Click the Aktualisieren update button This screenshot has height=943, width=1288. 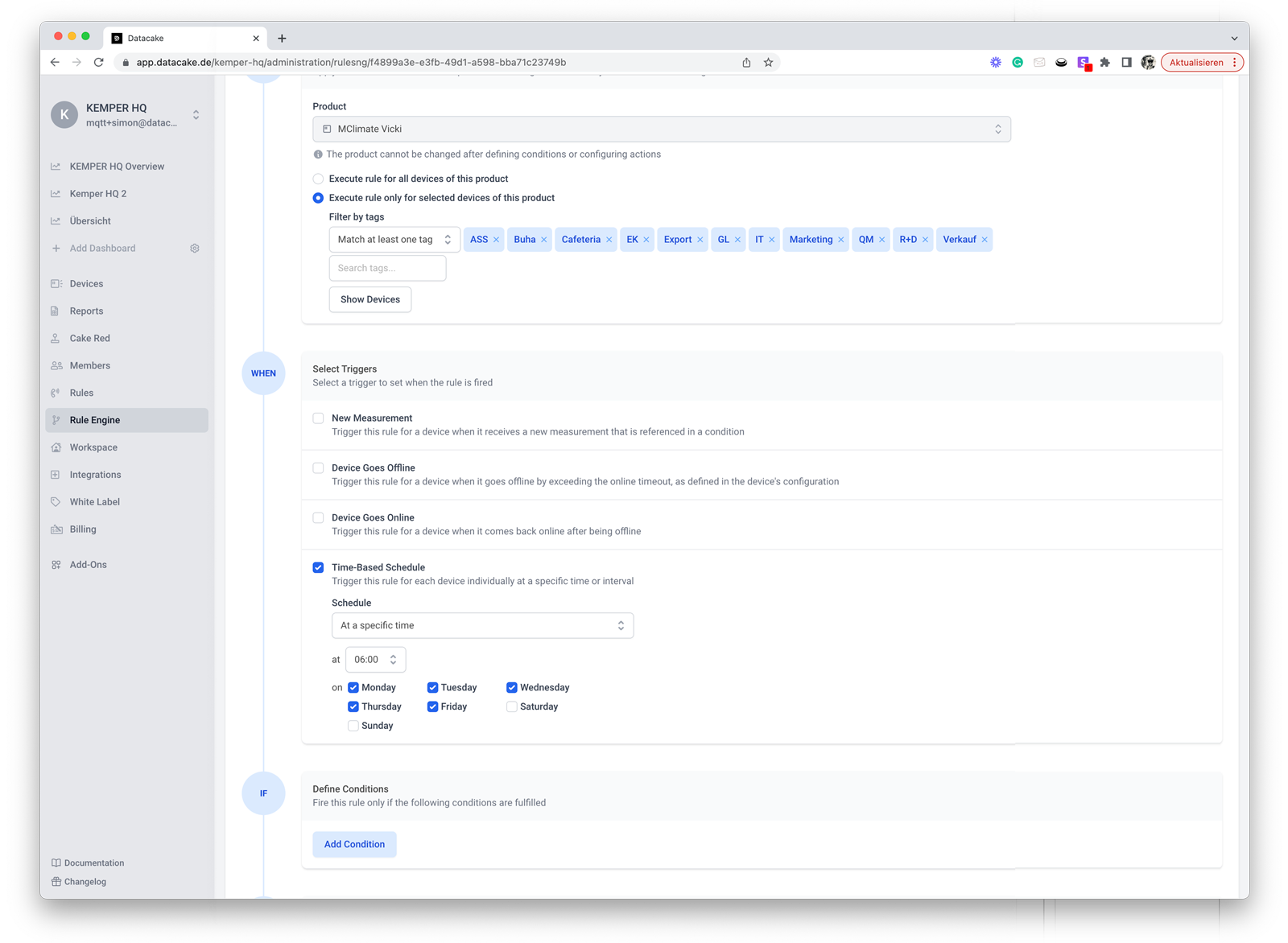tap(1202, 62)
